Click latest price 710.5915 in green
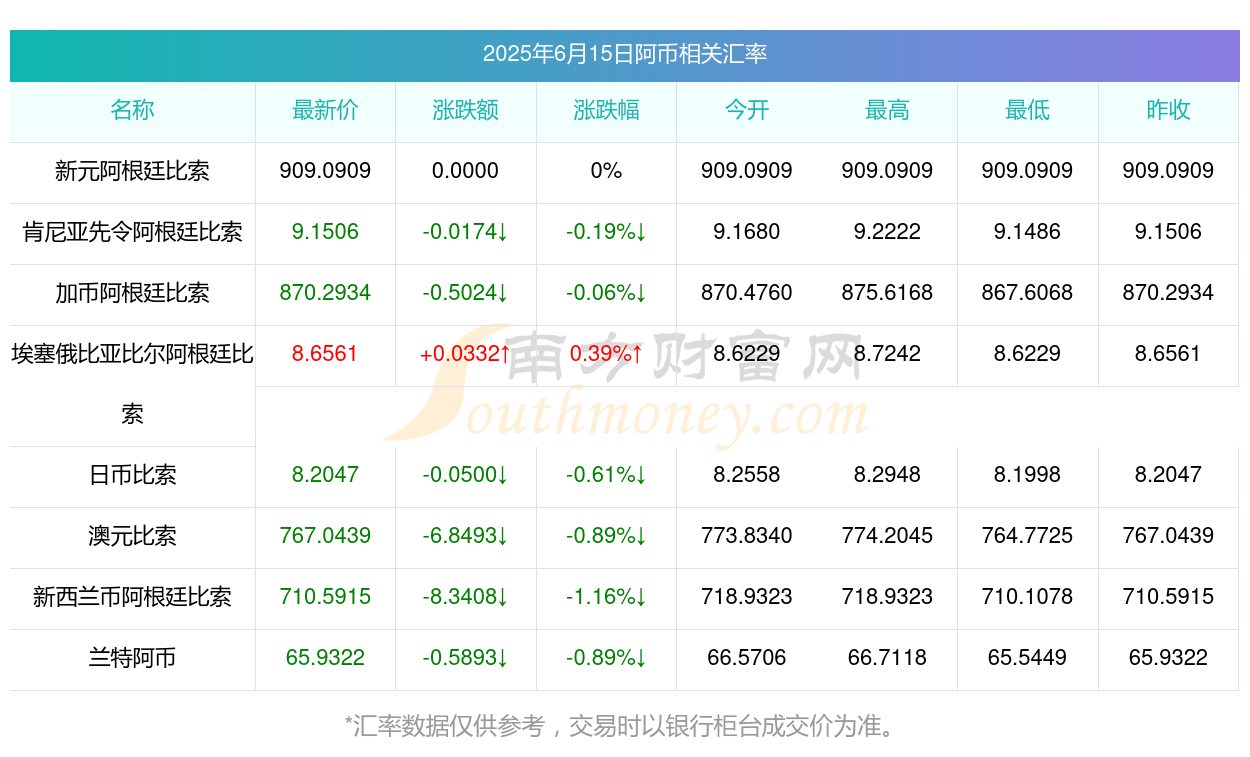Image resolution: width=1250 pixels, height=757 pixels. (325, 597)
